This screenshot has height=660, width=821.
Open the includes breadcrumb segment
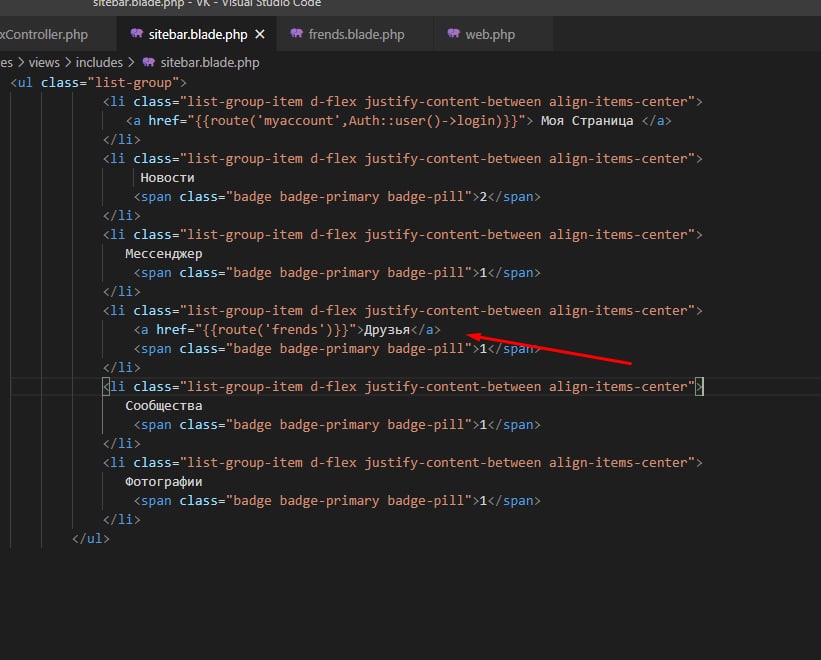(x=99, y=62)
